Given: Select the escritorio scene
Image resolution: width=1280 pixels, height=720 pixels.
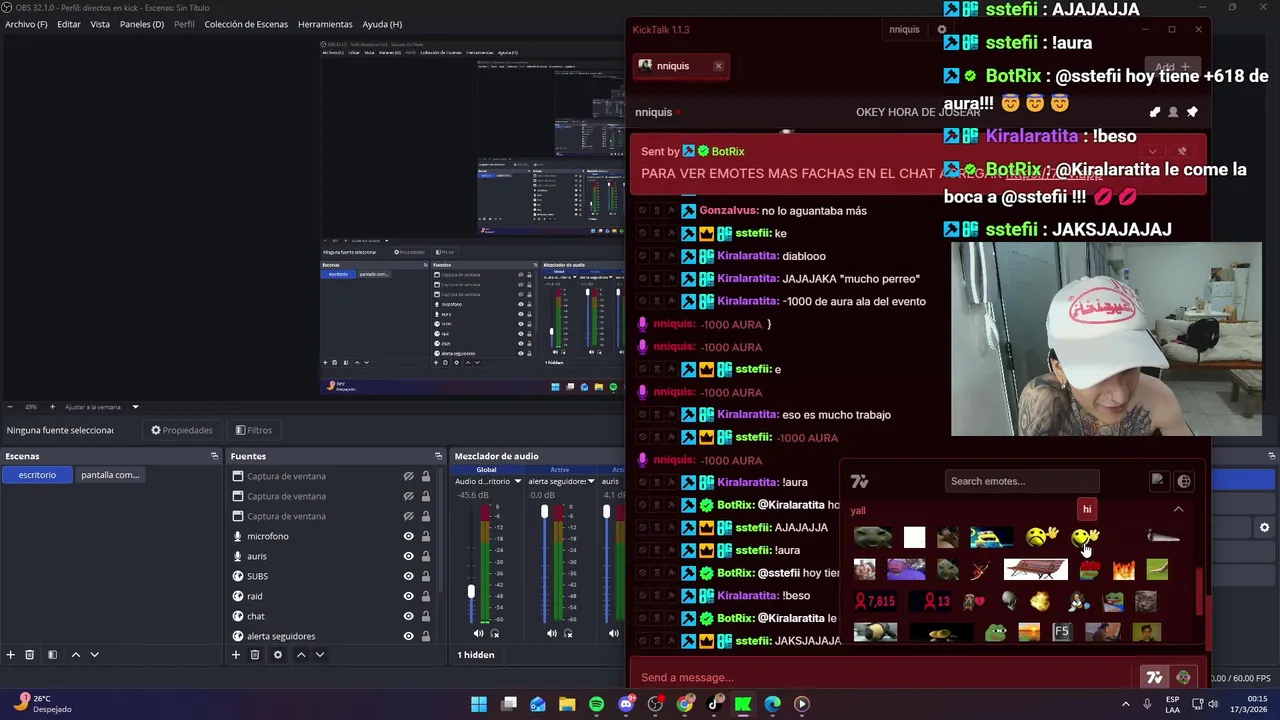Looking at the screenshot, I should (x=37, y=475).
